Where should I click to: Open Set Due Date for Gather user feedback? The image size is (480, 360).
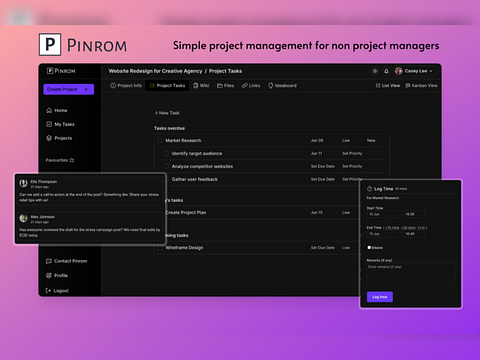pyautogui.click(x=322, y=179)
